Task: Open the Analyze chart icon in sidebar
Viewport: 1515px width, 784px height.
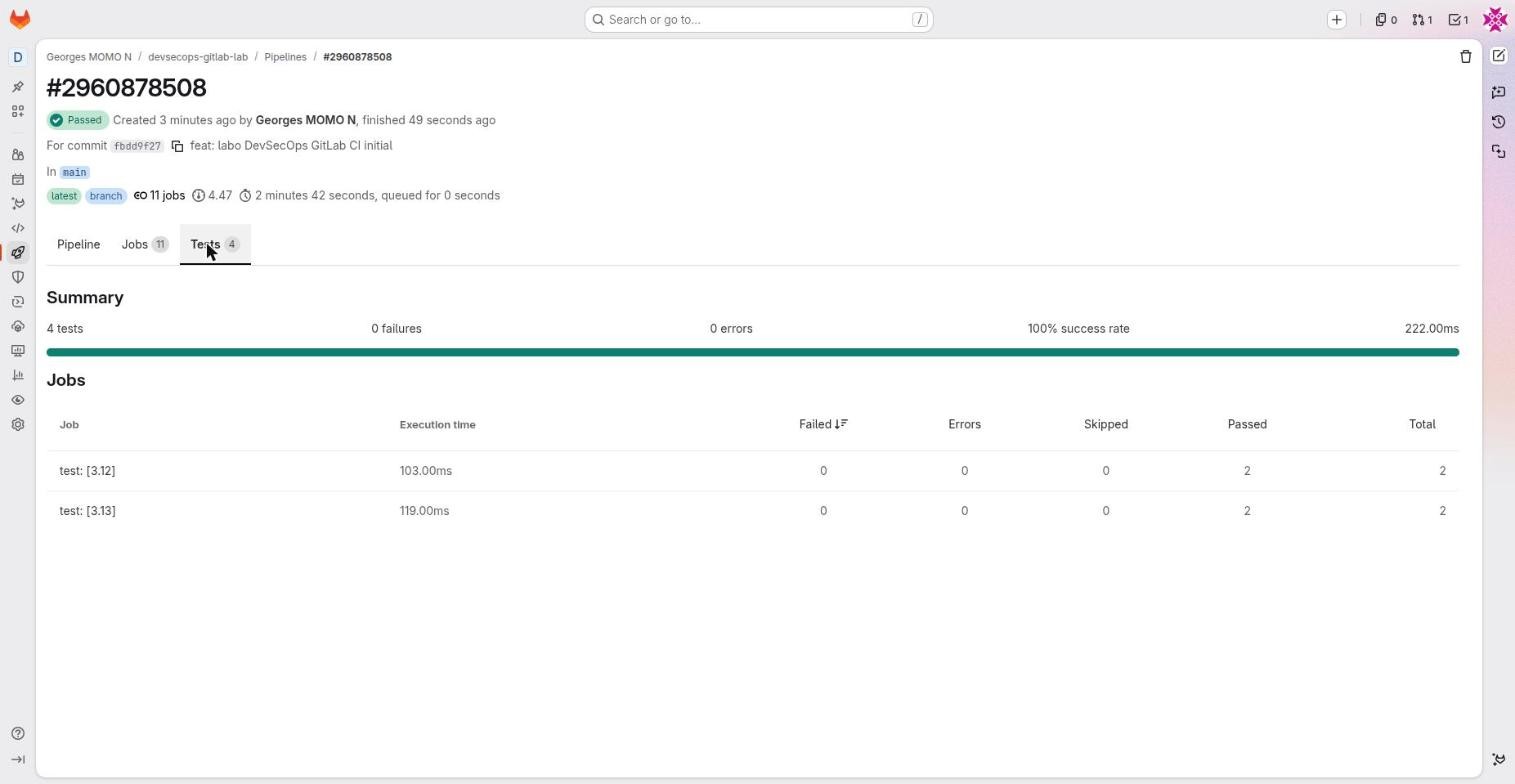Action: (17, 375)
